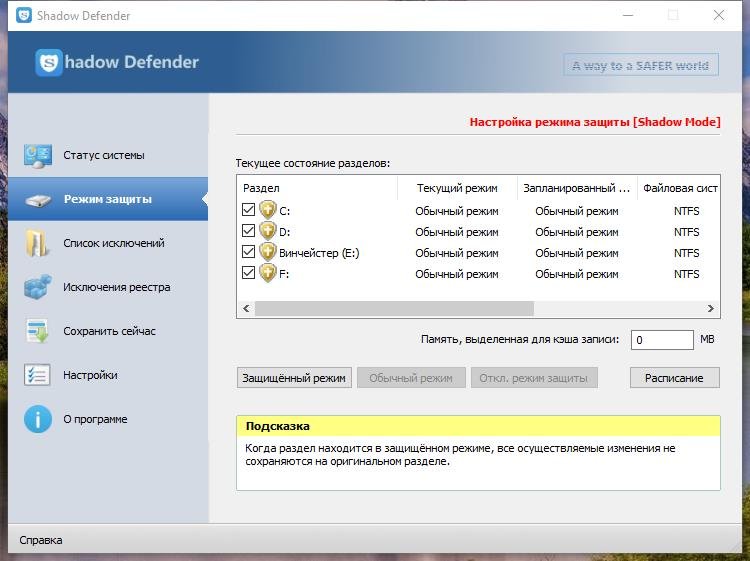Click scheduled mode Обычный режим for D:
The width and height of the screenshot is (750, 561).
[x=577, y=232]
